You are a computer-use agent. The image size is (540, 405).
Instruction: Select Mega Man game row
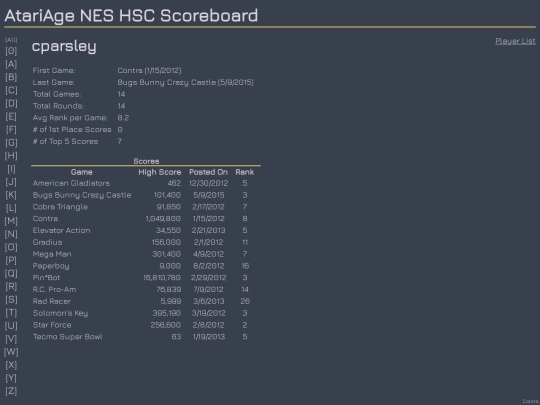[146, 254]
